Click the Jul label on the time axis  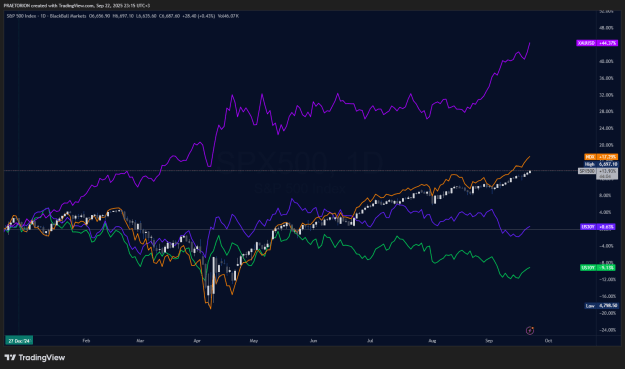(x=370, y=341)
